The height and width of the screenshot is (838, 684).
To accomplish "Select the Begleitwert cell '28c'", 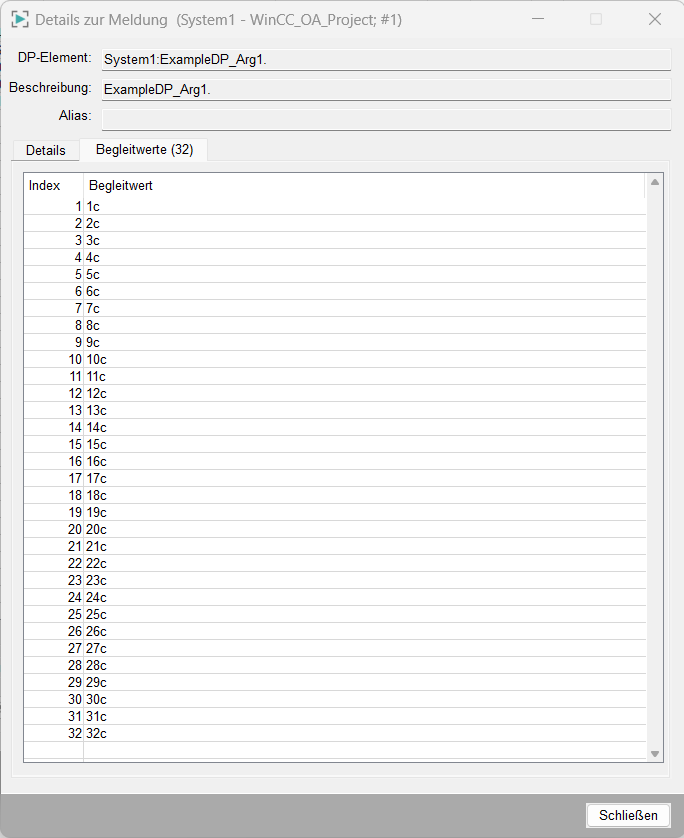I will pyautogui.click(x=364, y=665).
